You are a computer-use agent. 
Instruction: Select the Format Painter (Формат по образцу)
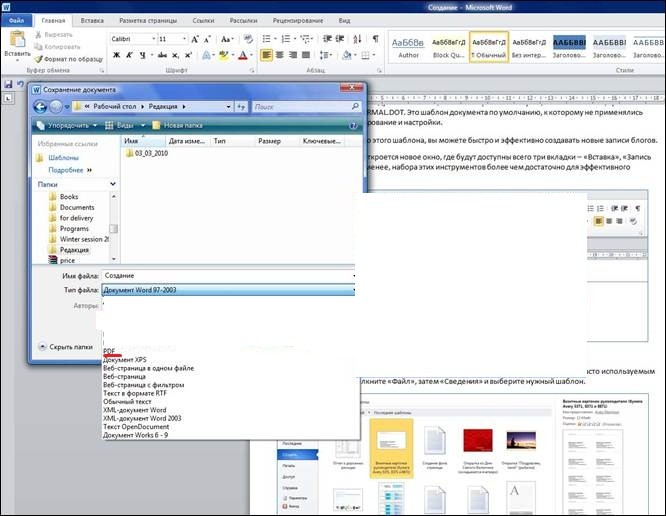68,59
